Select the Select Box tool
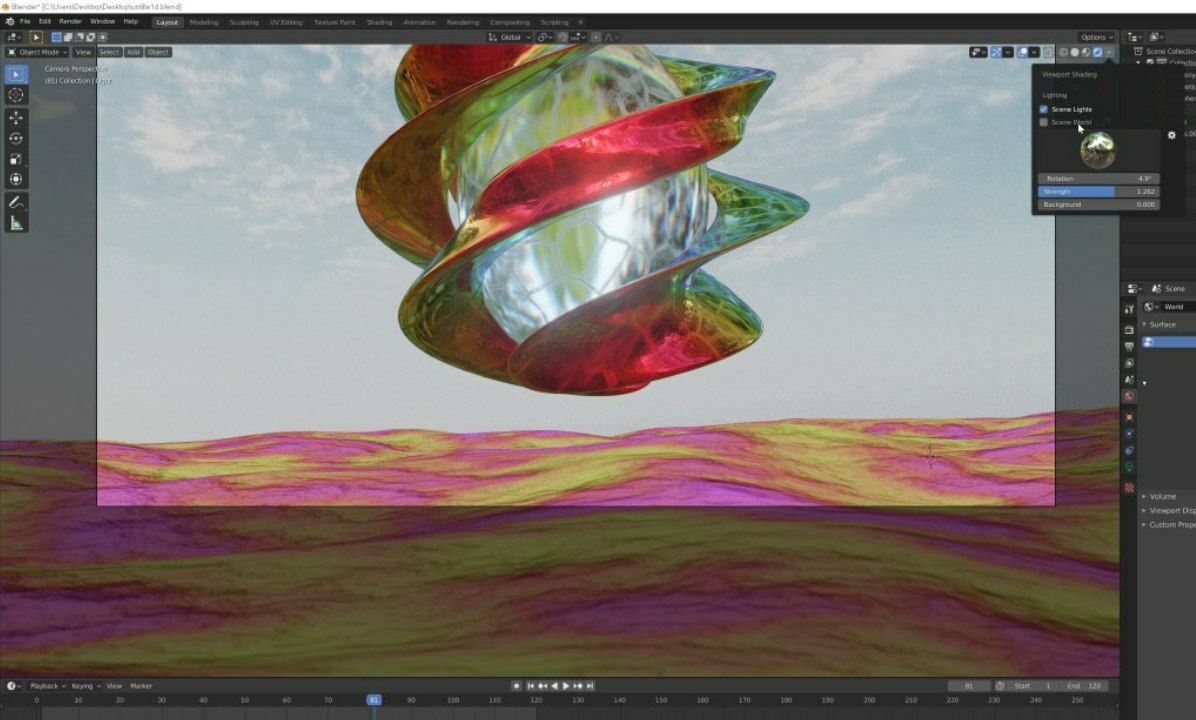This screenshot has width=1196, height=720. click(16, 74)
